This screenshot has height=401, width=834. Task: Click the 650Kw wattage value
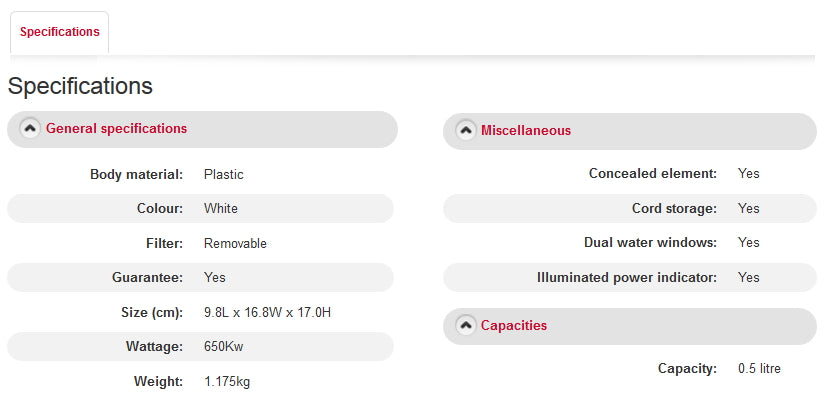[225, 347]
